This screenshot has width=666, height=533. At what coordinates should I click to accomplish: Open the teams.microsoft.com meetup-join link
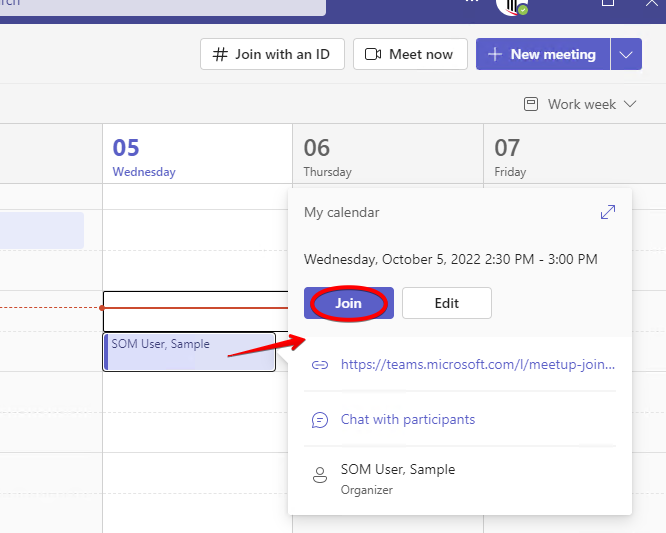pos(477,365)
